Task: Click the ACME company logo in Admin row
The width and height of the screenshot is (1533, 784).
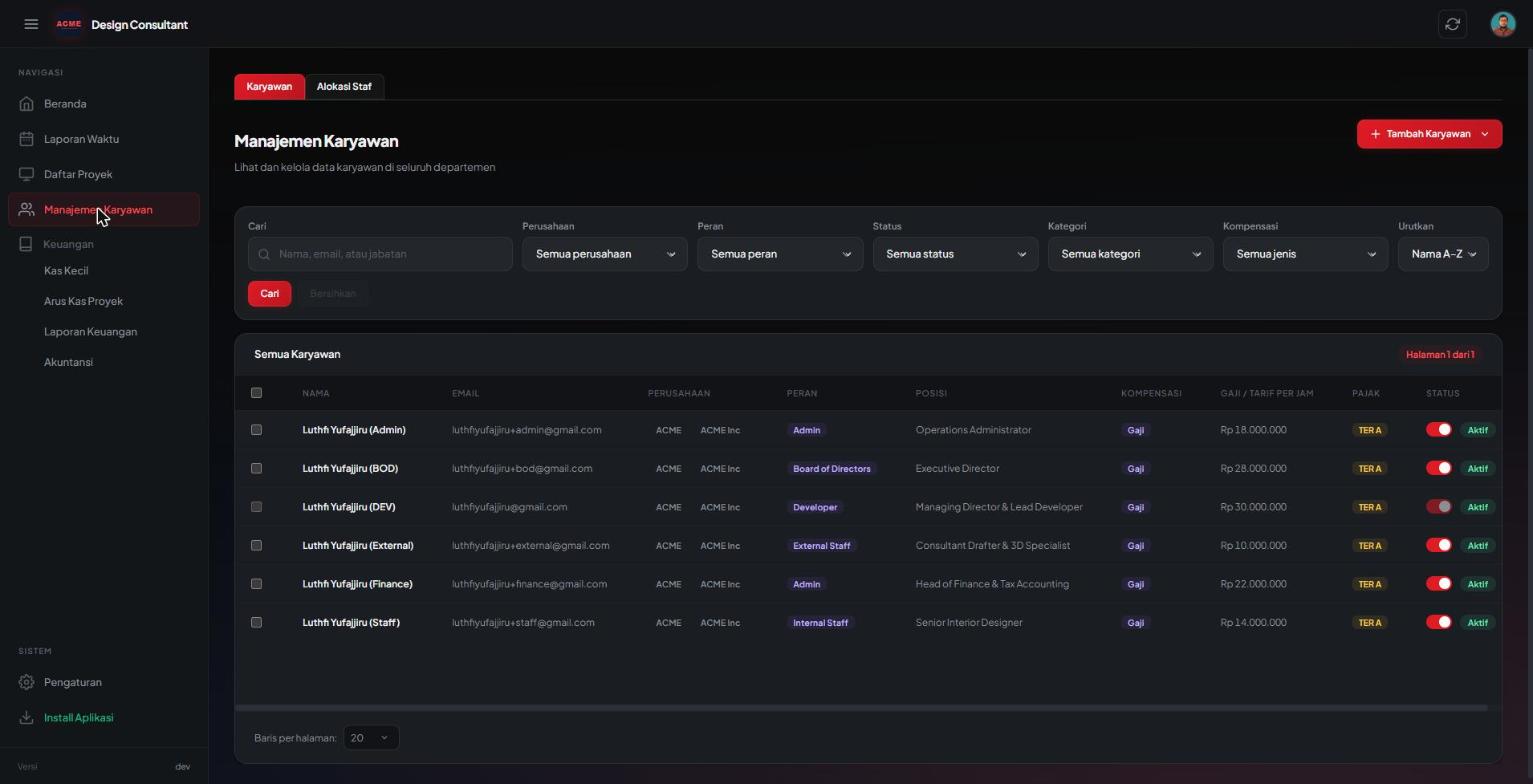Action: [x=669, y=430]
